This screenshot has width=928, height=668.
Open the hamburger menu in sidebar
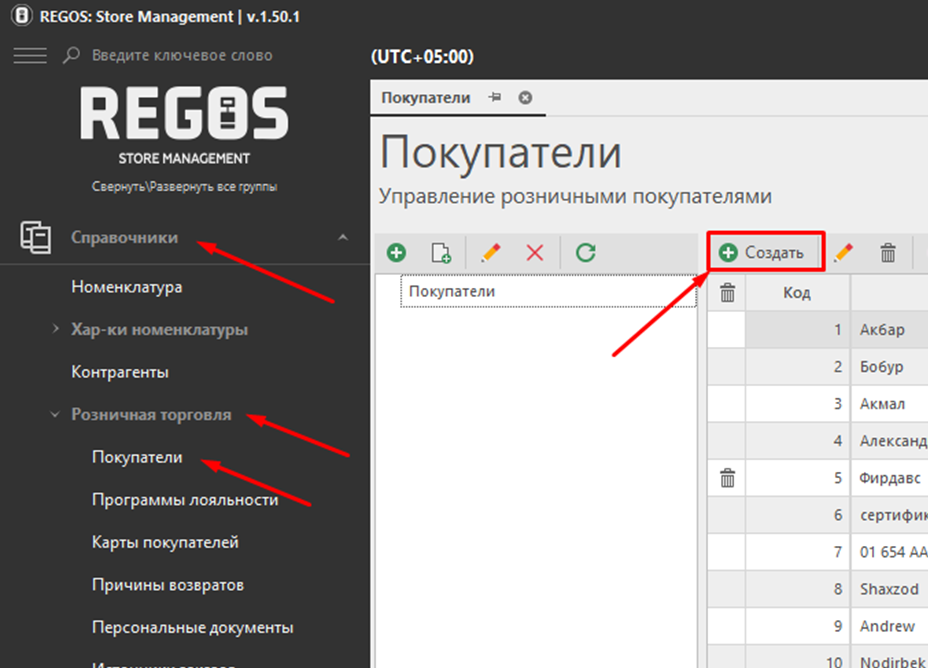[29, 56]
